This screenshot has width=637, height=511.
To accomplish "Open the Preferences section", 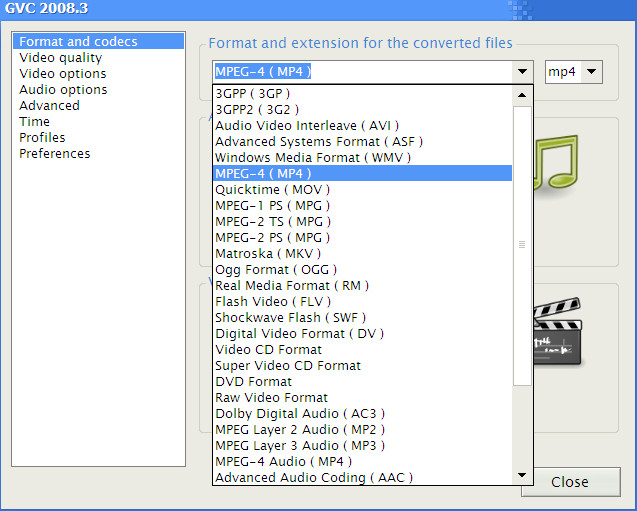I will point(98,154).
